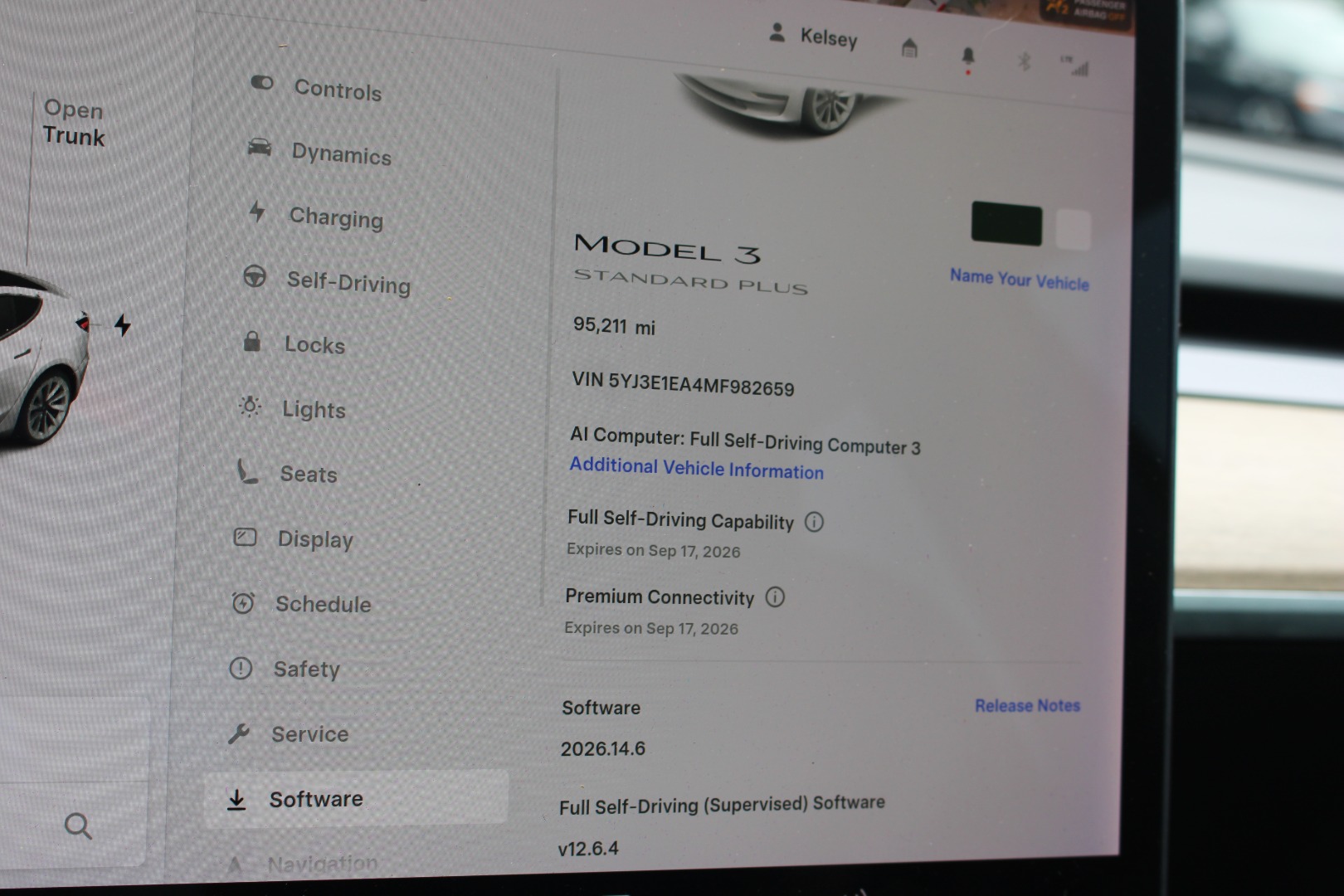Click the Seats icon
The image size is (1344, 896).
click(247, 471)
